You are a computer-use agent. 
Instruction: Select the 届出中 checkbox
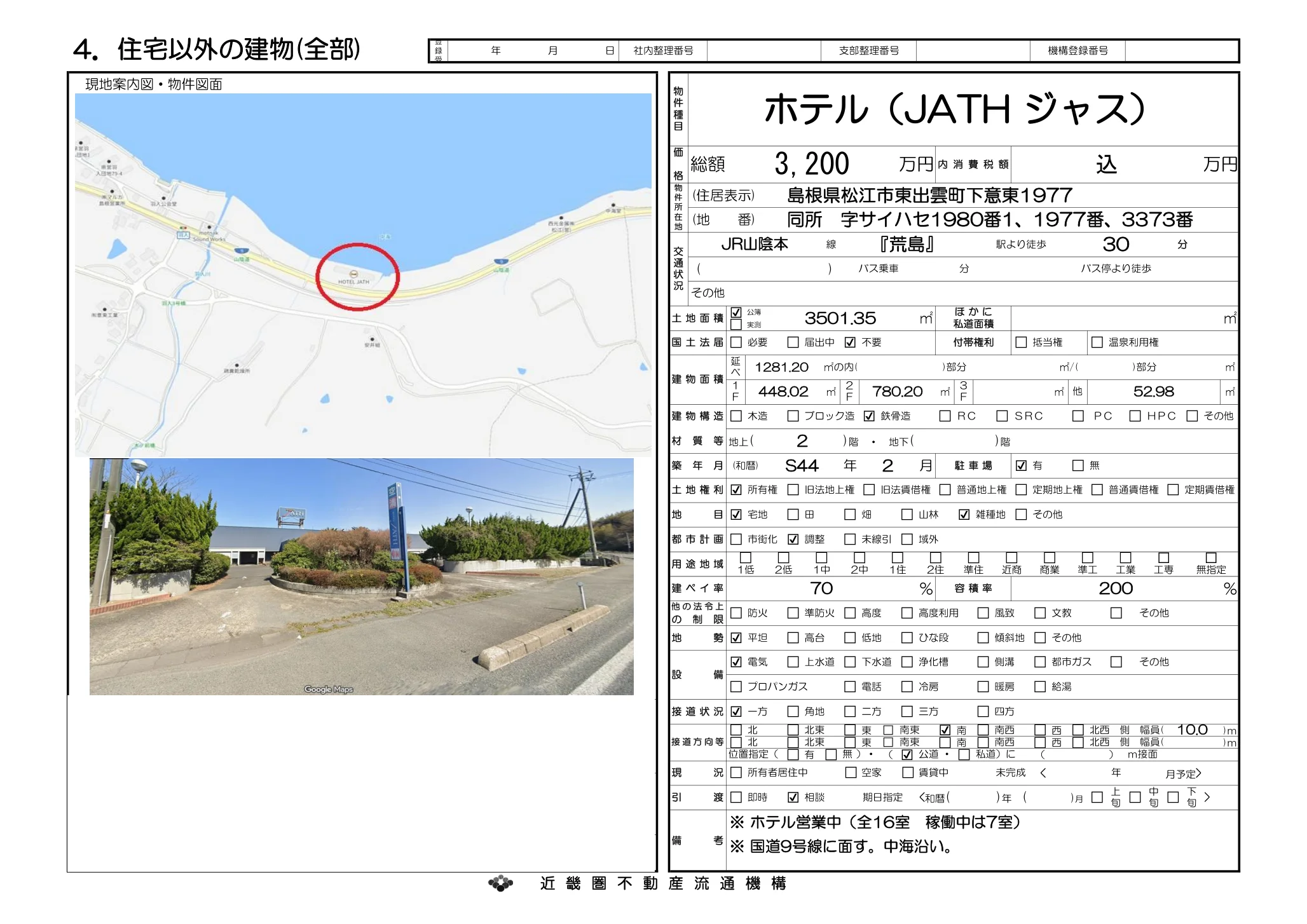coord(793,343)
